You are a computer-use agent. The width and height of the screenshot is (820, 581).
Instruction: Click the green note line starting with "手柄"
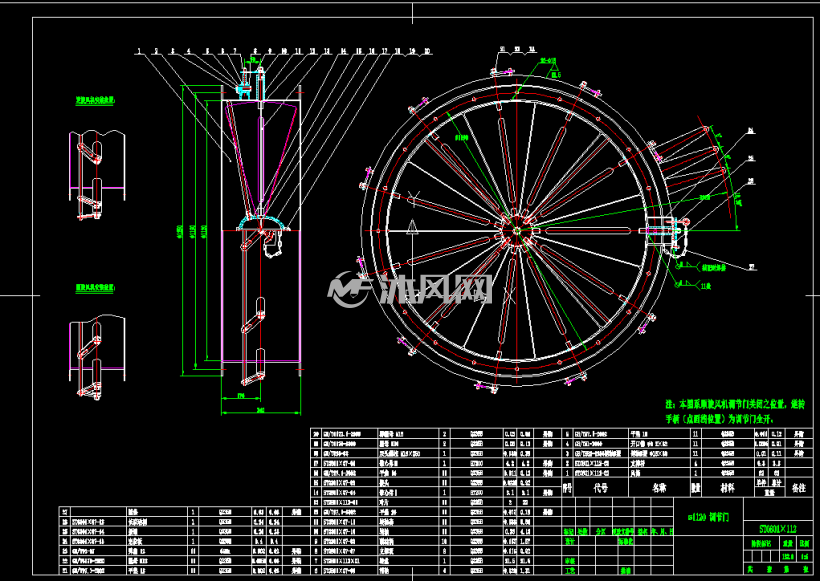click(x=719, y=419)
